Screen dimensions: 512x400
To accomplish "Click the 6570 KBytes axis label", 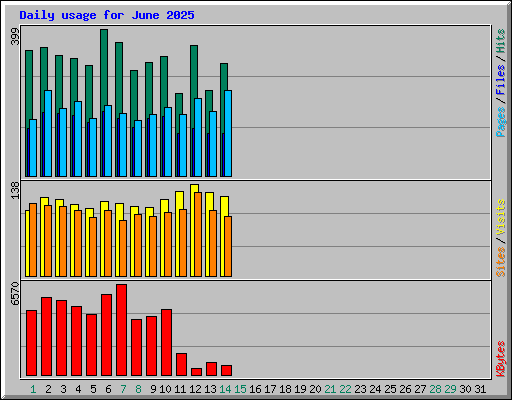I will [x=15, y=294].
